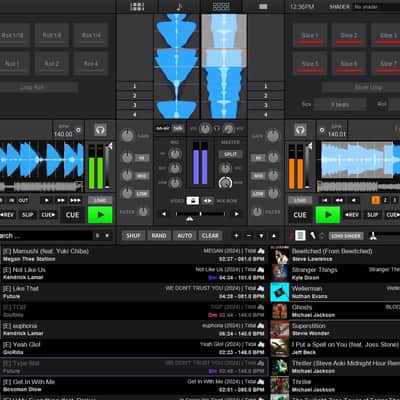Hit the left deck CUE button
Viewport: 400px width, 400px height.
click(x=72, y=215)
